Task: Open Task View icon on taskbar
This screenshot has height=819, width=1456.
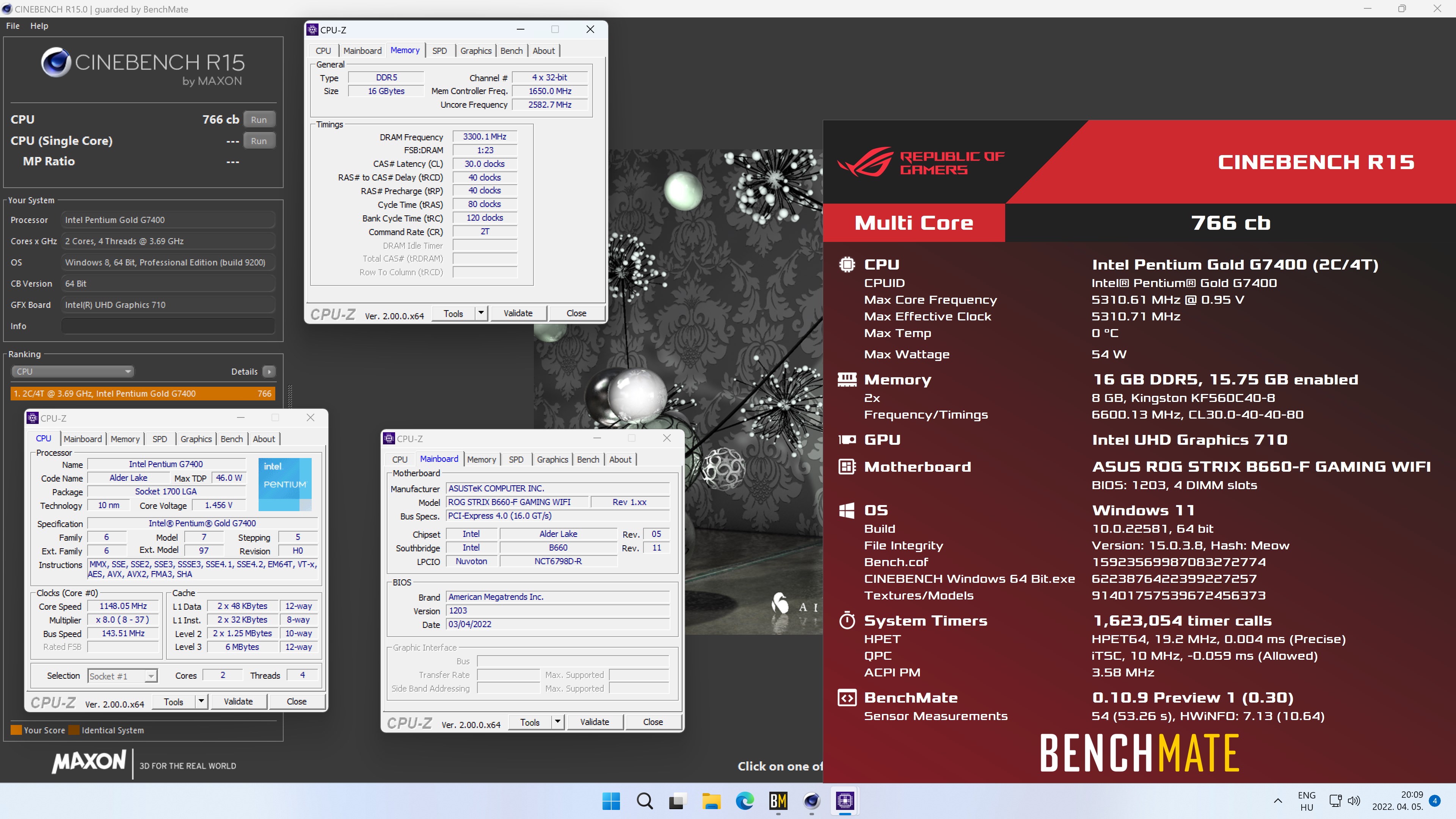Action: coord(676,801)
